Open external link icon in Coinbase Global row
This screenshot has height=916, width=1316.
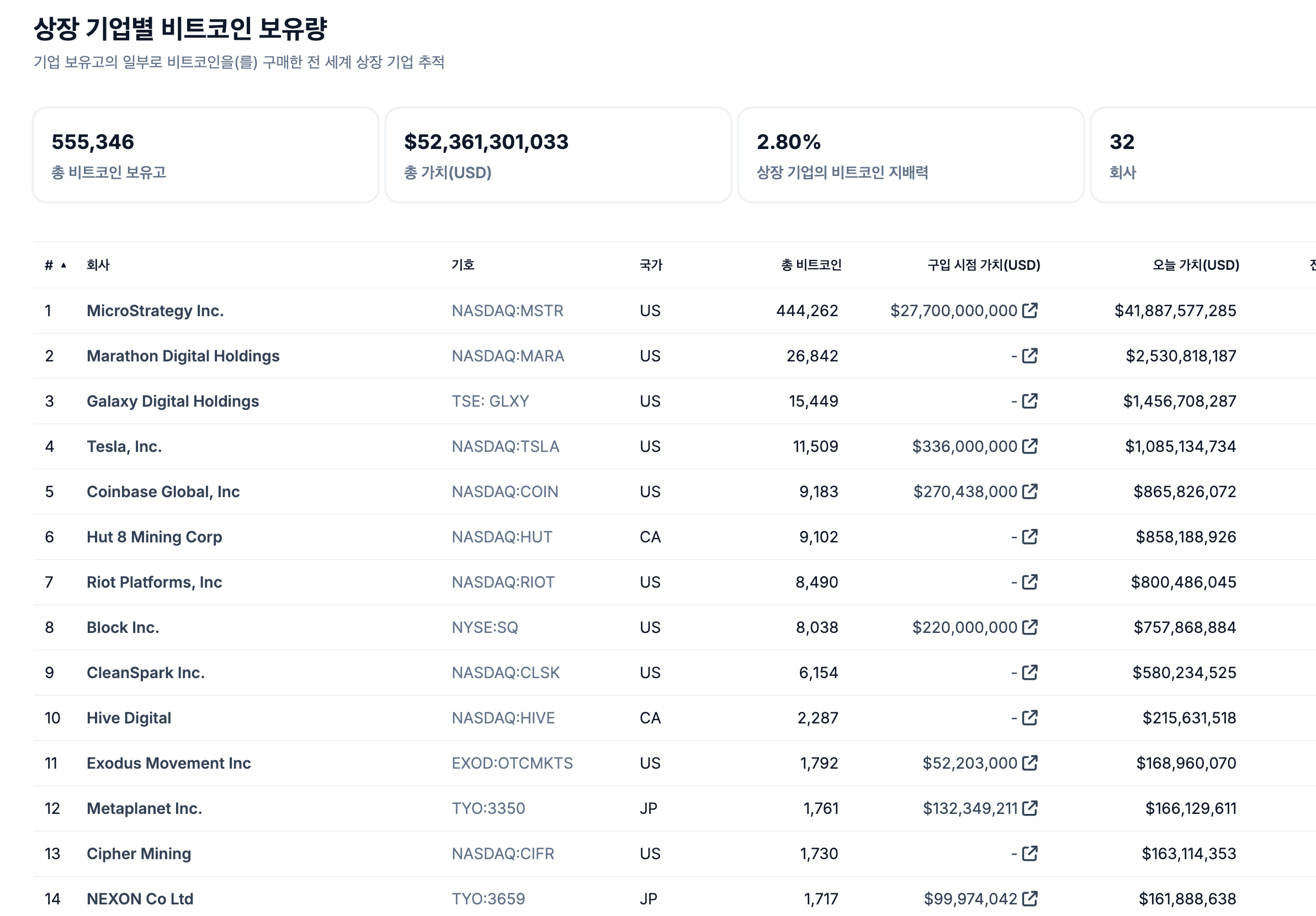tap(1030, 491)
